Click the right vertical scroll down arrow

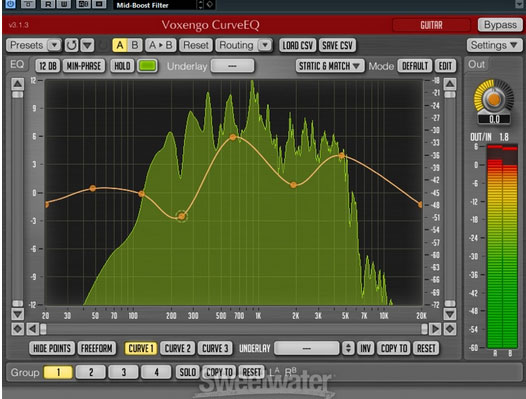(450, 314)
